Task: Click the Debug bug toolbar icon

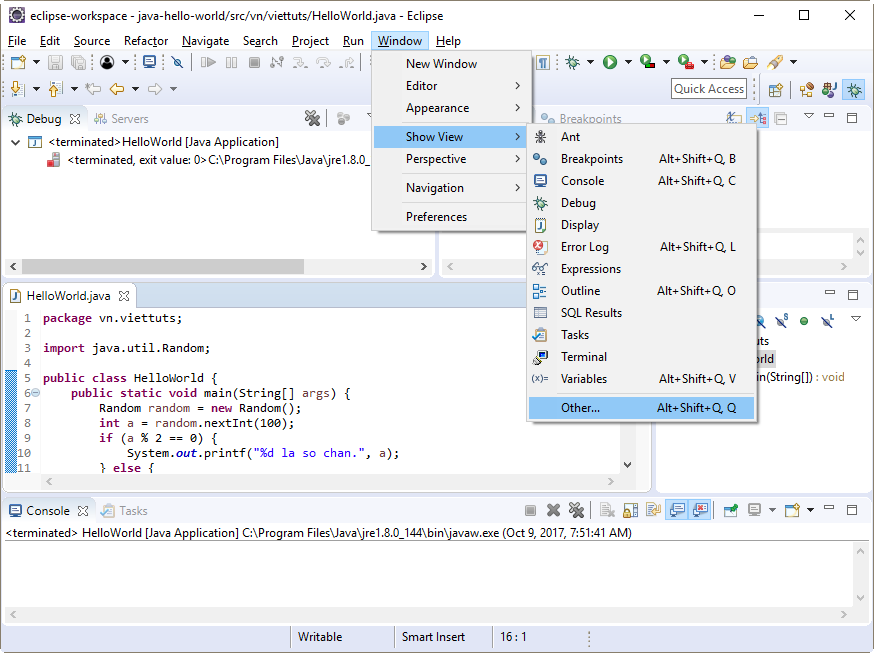Action: click(x=572, y=62)
